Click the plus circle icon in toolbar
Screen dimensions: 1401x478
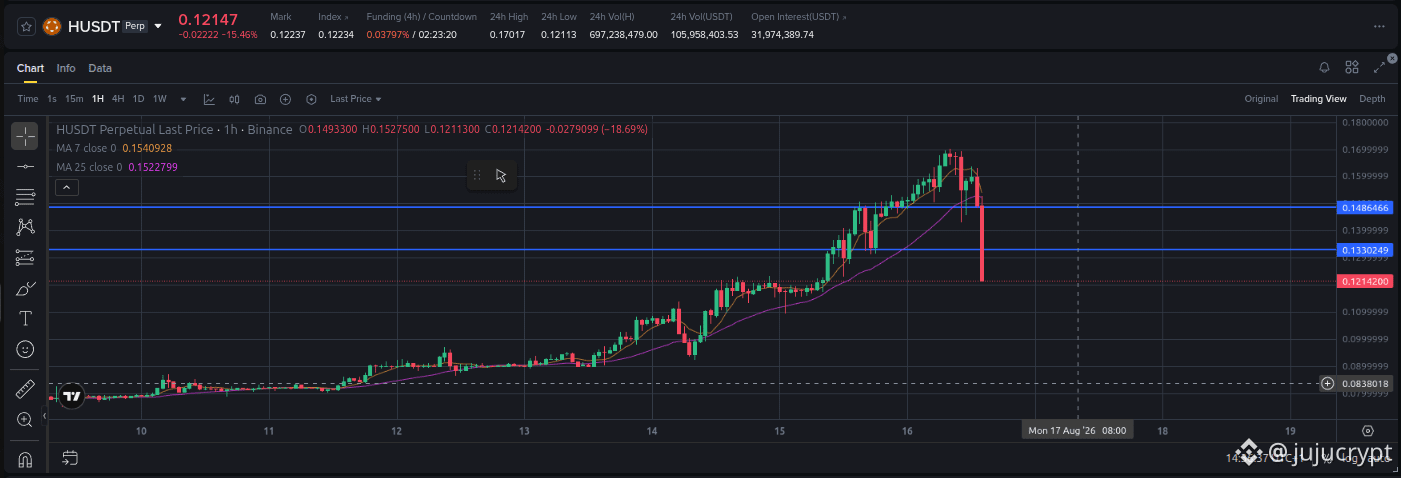[285, 99]
